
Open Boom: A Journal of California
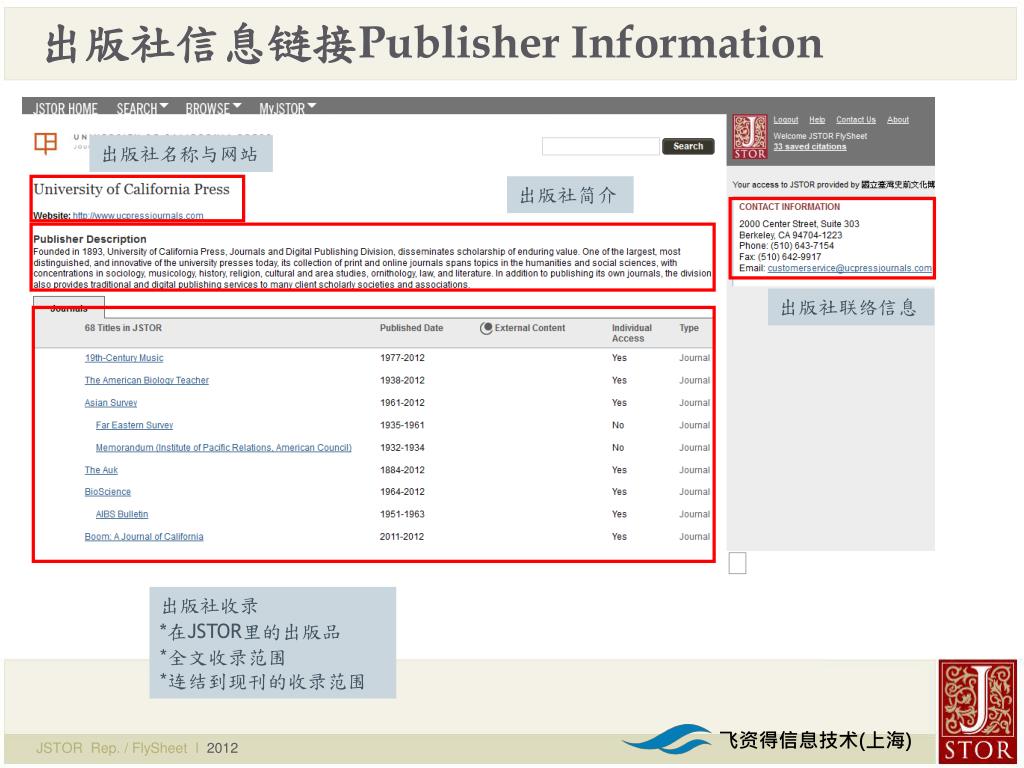click(144, 537)
